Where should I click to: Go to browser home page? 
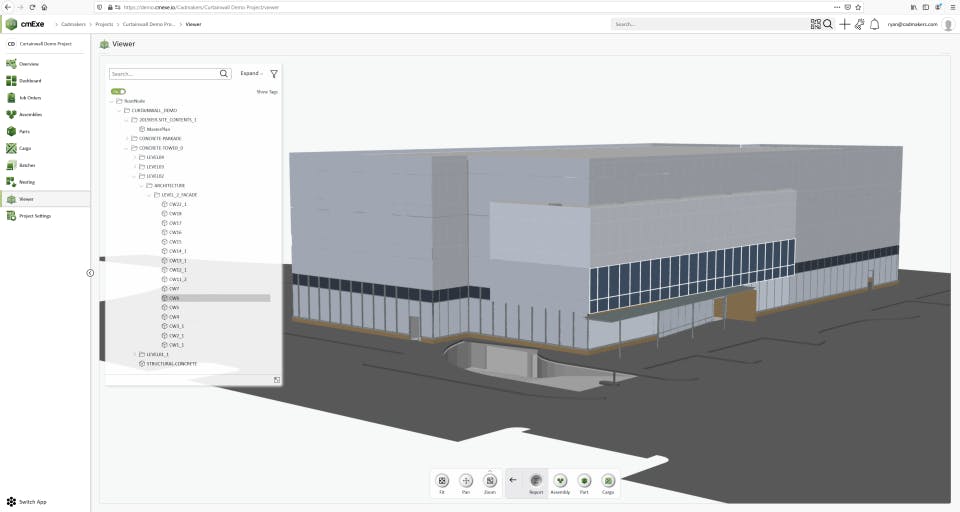click(44, 7)
